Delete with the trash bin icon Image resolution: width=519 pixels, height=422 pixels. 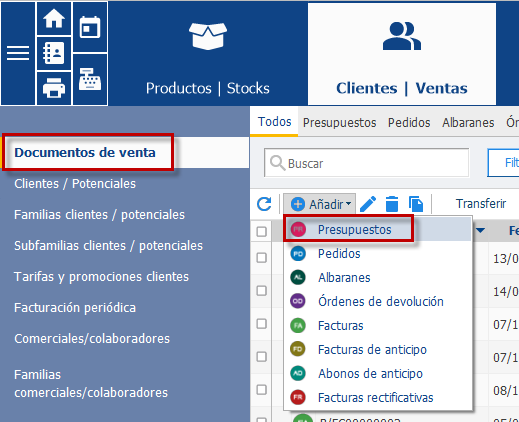coord(392,204)
